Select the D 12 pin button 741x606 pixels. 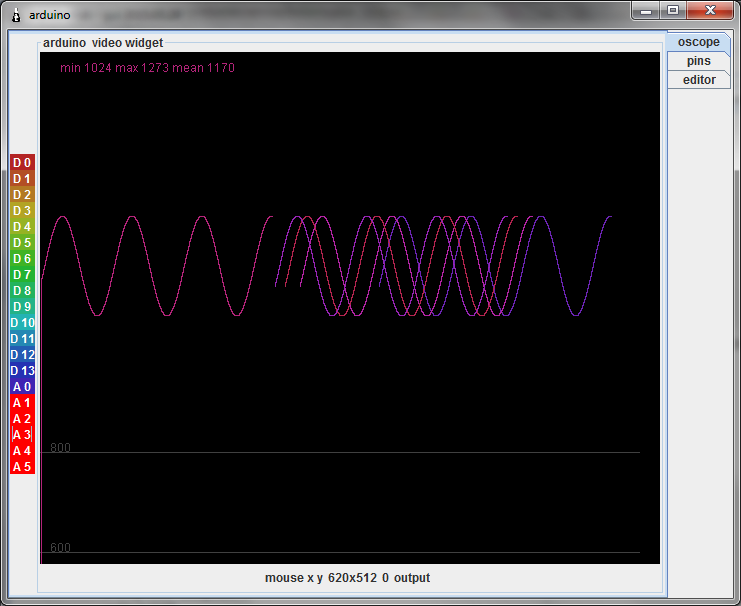tap(22, 355)
